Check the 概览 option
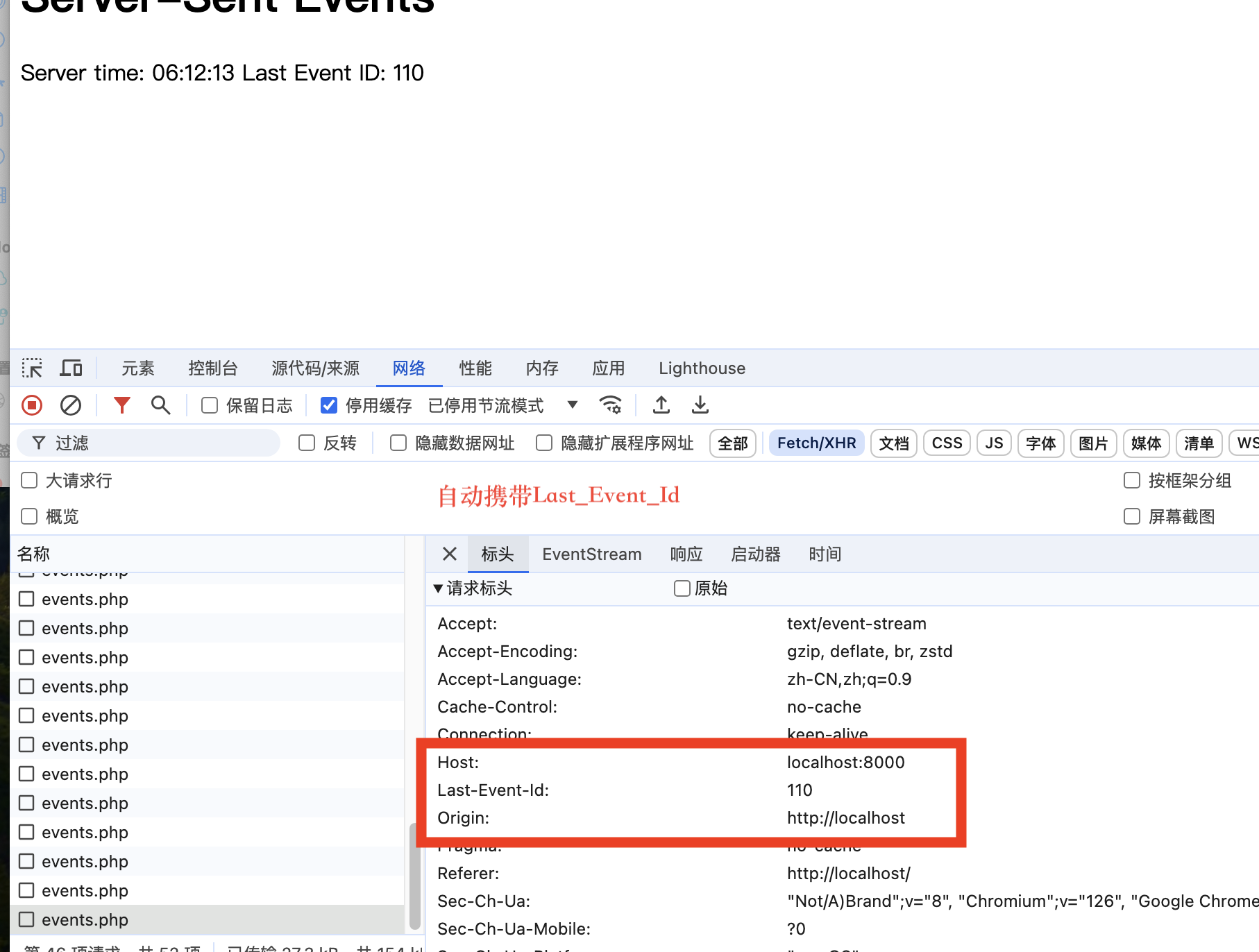 (29, 516)
